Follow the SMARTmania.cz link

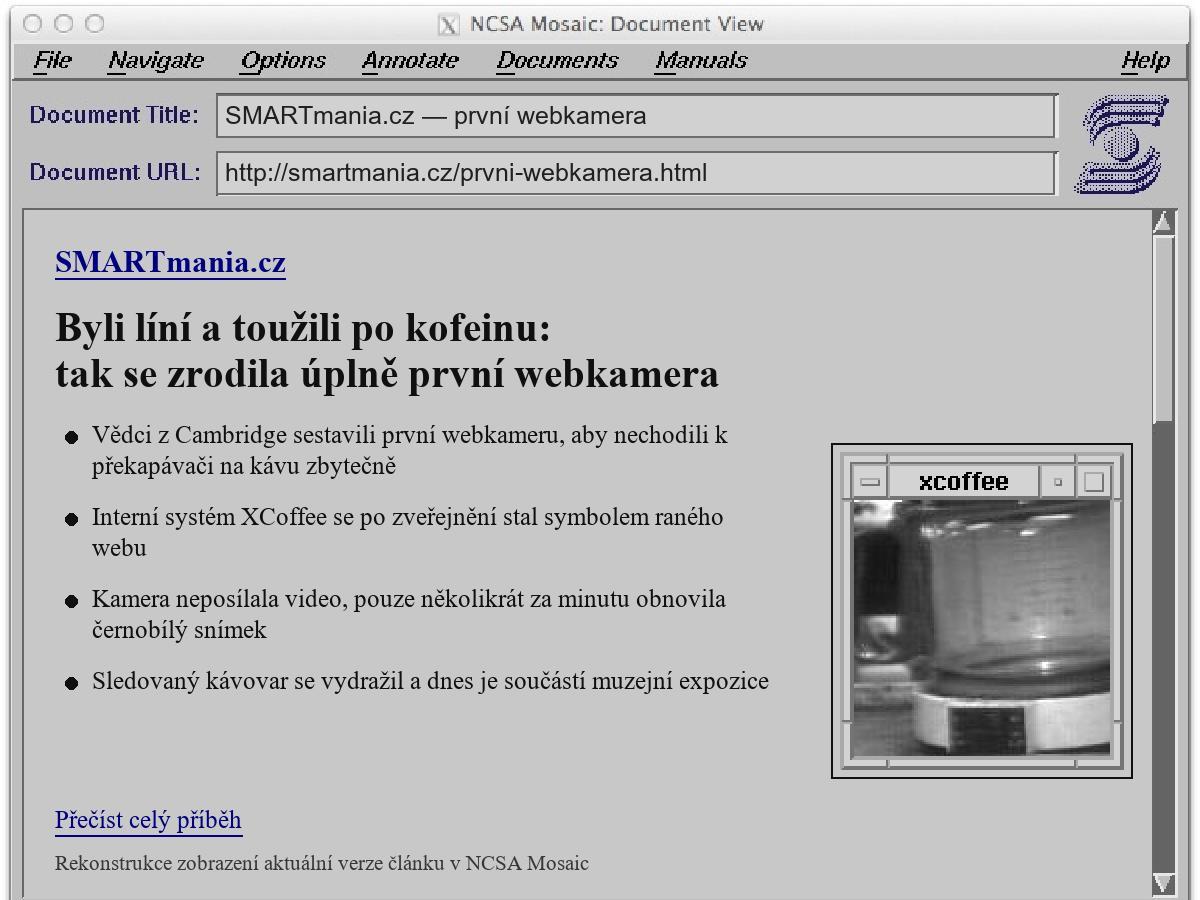tap(170, 263)
